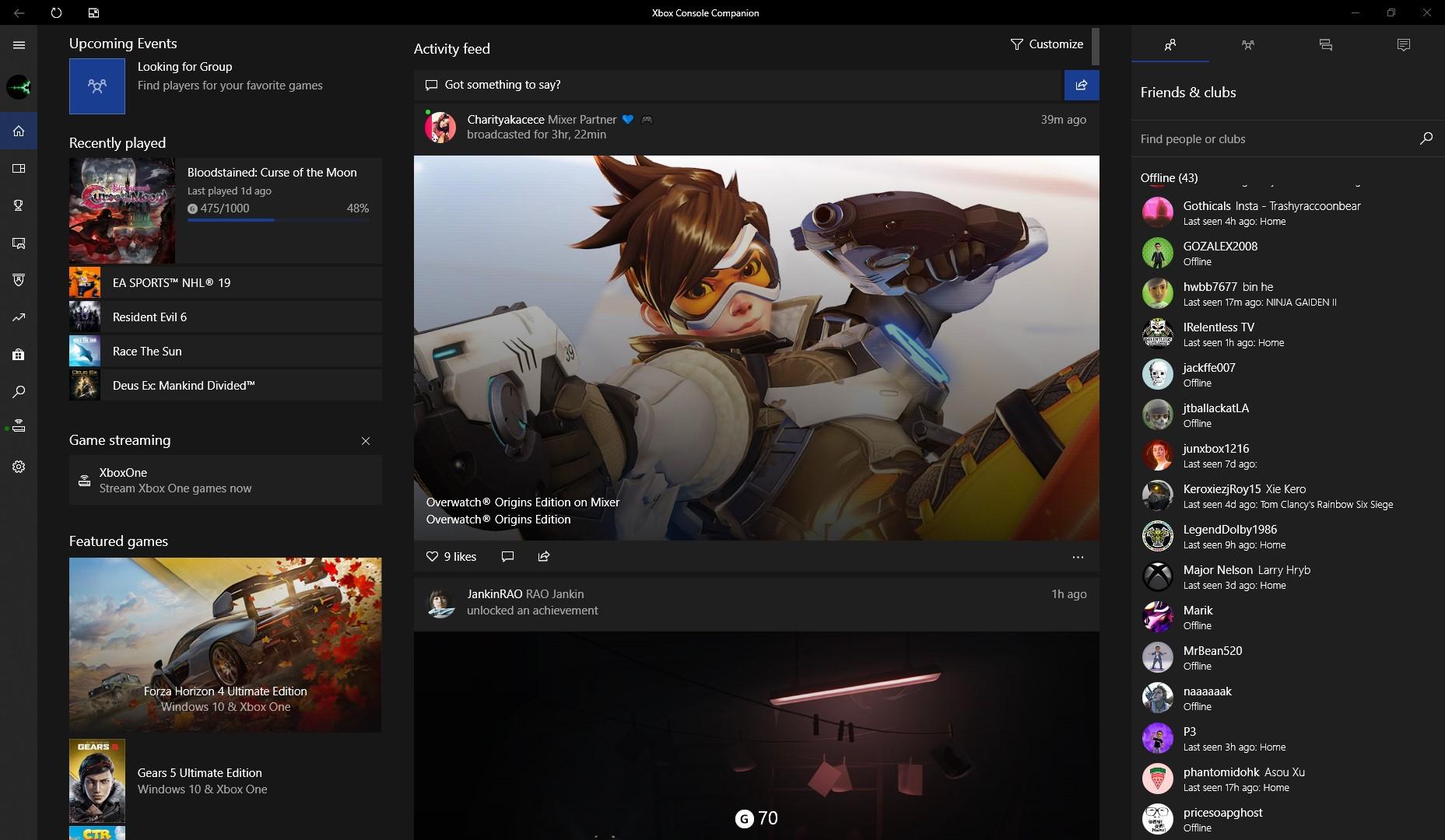The image size is (1445, 840).
Task: Click the blue share button beside the post box
Action: click(1082, 85)
